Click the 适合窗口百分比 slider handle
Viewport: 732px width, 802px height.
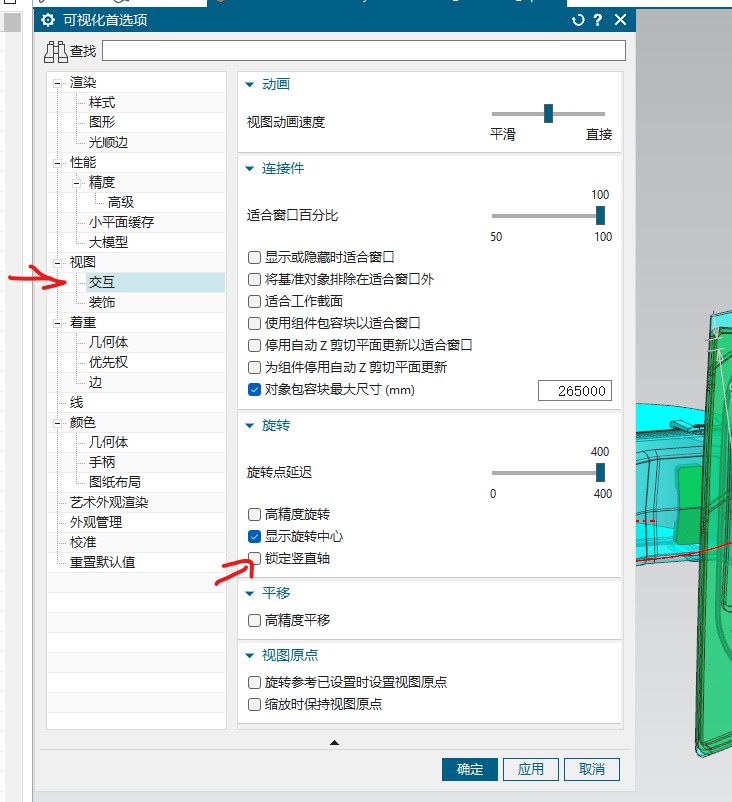(x=601, y=215)
